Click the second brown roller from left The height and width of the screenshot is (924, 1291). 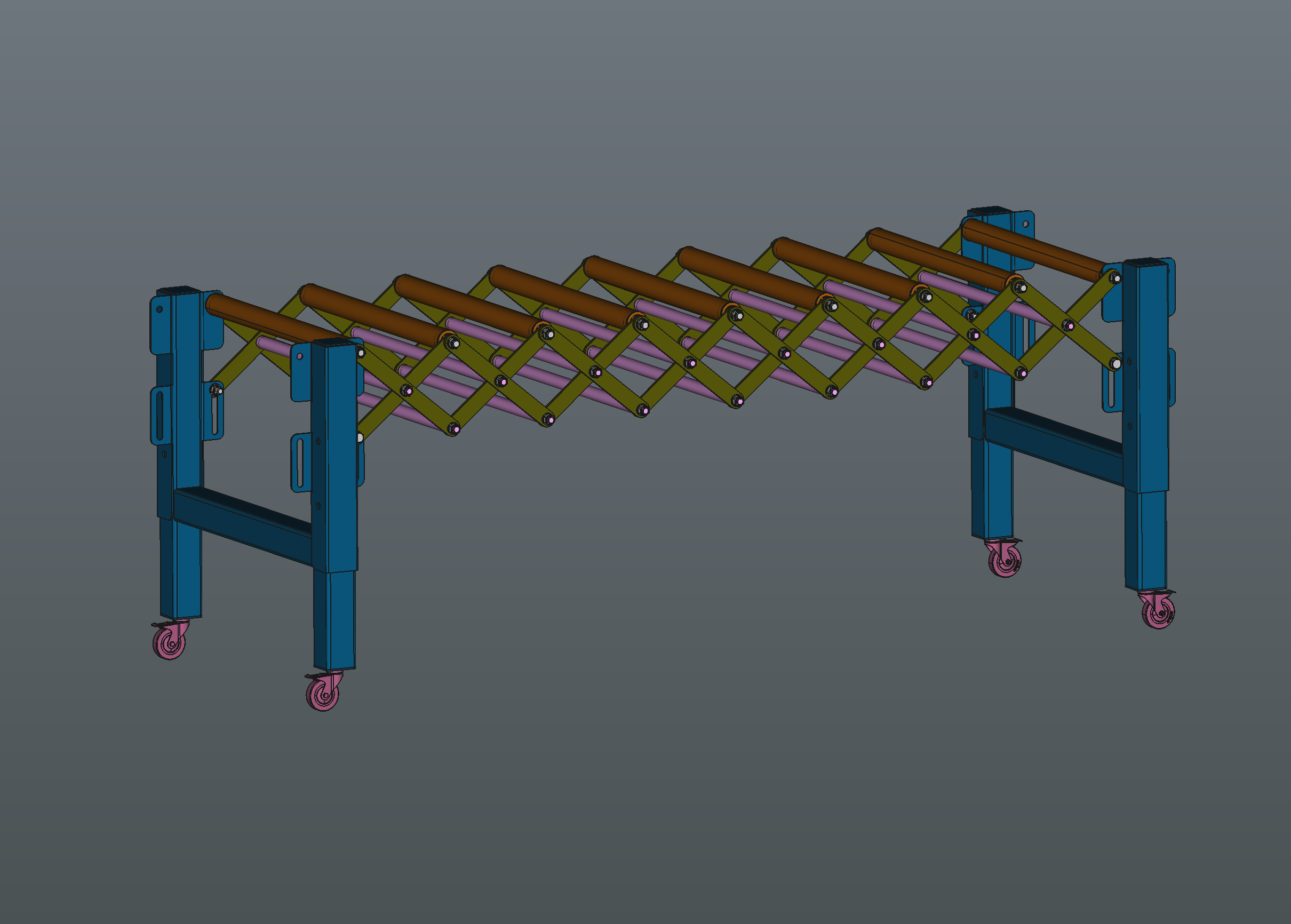[370, 314]
